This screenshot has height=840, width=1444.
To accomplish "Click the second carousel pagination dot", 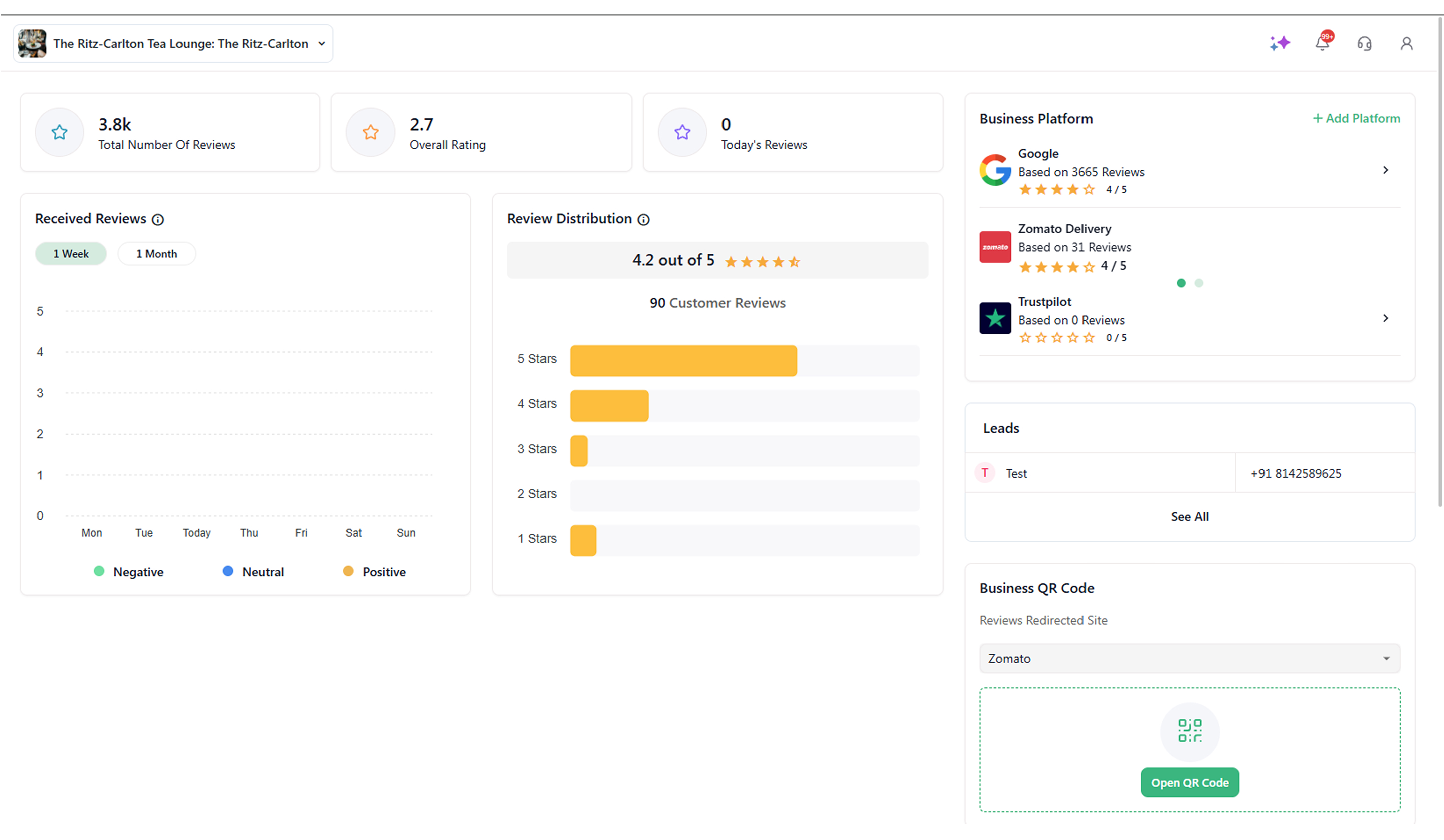I will tap(1199, 283).
